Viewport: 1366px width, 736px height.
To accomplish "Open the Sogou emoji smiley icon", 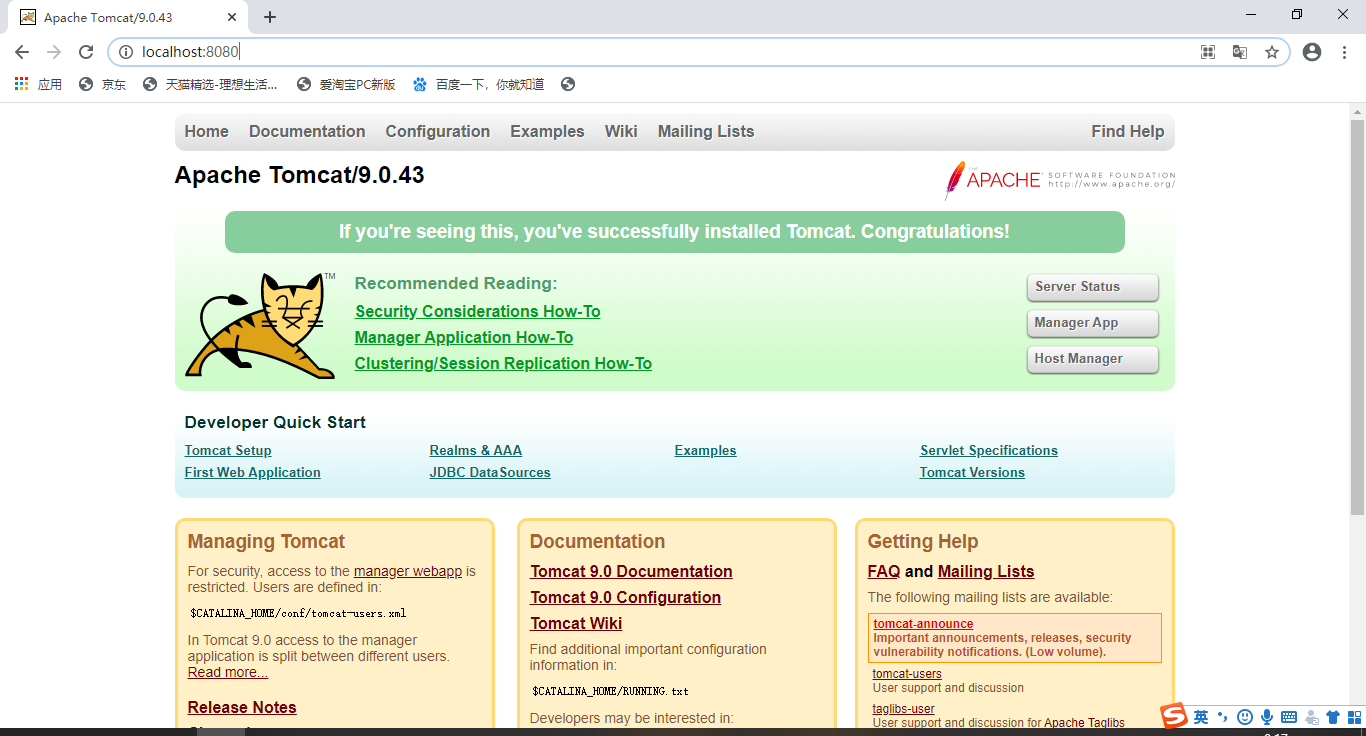I will (1245, 717).
